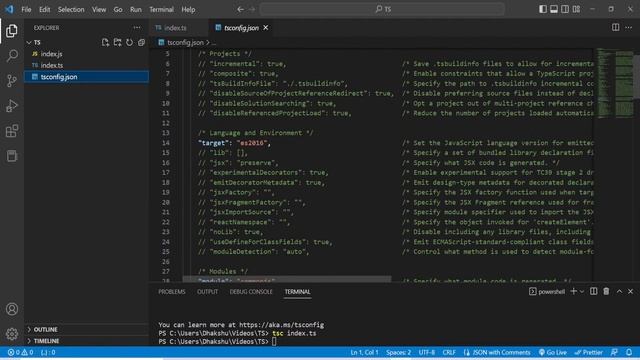Switch to the Output panel tab

click(207, 291)
